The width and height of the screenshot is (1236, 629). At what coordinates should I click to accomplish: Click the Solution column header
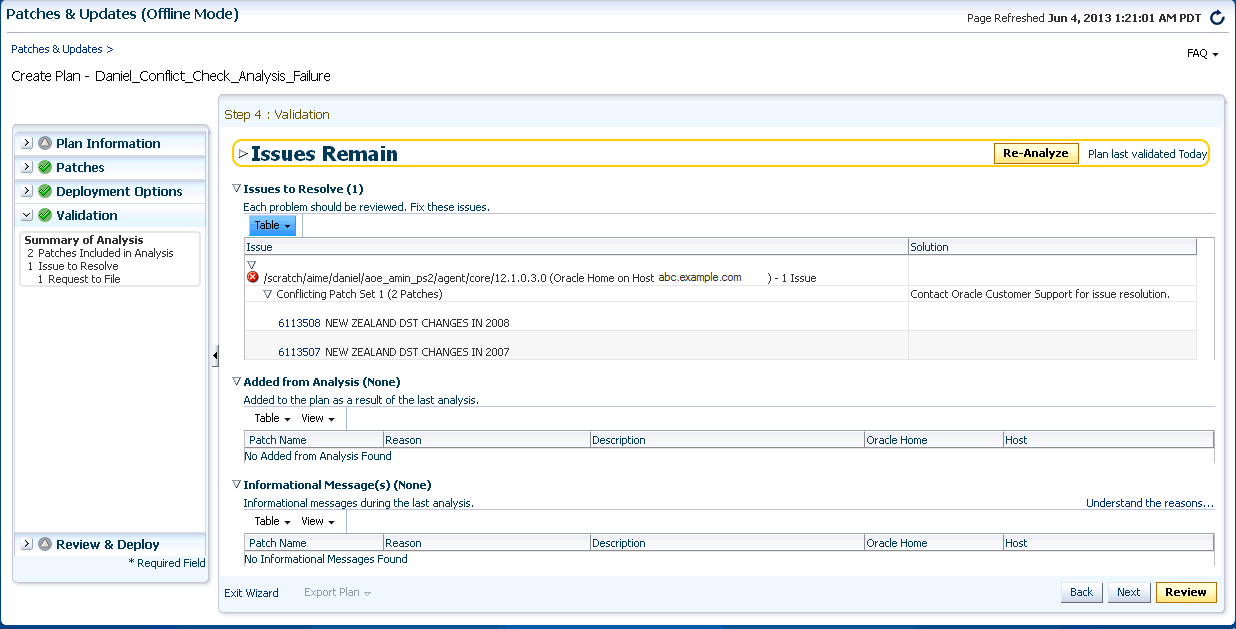[x=1052, y=246]
